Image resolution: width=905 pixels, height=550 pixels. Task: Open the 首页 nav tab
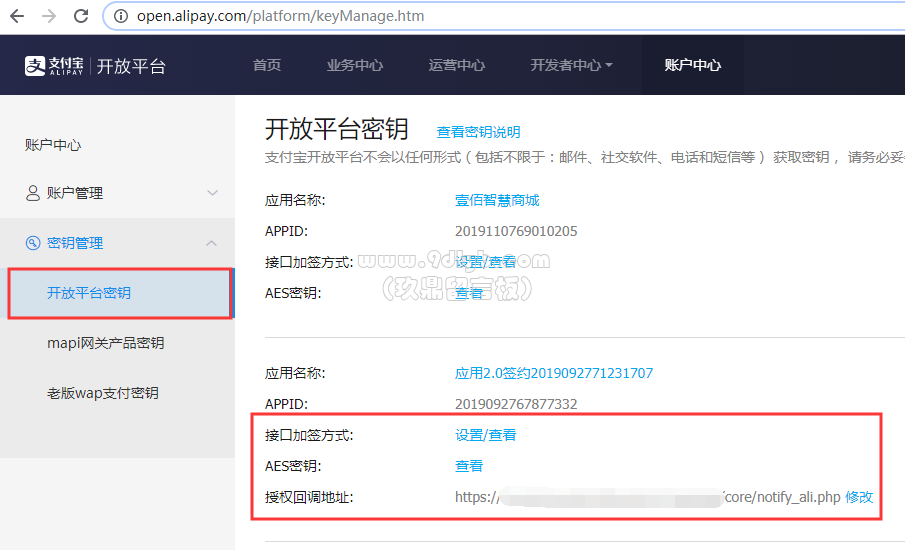[x=267, y=65]
